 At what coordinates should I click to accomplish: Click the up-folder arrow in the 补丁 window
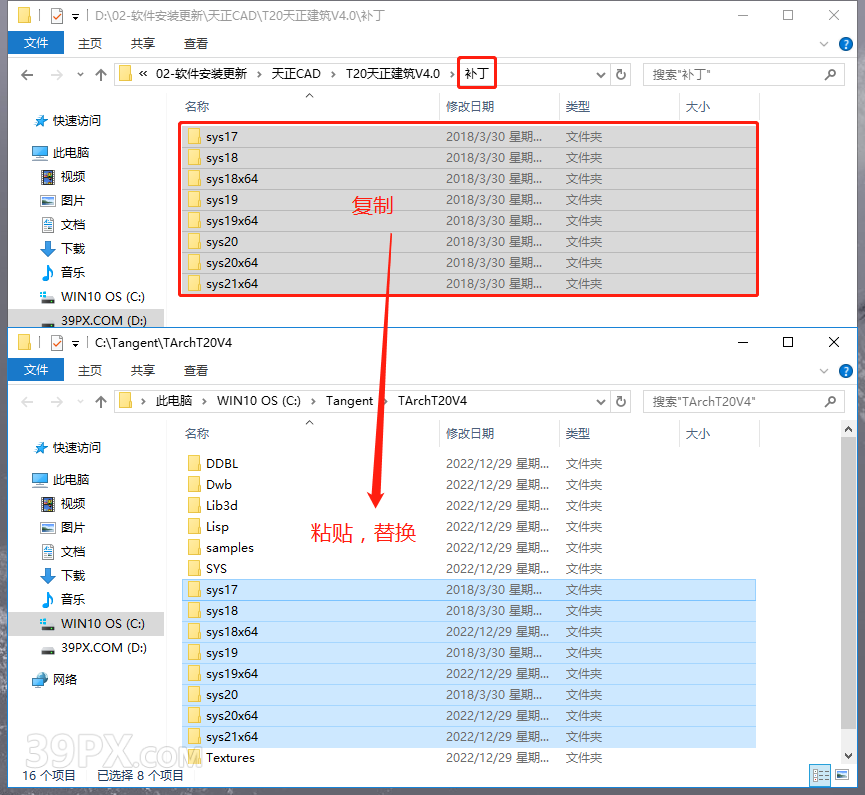click(x=100, y=74)
